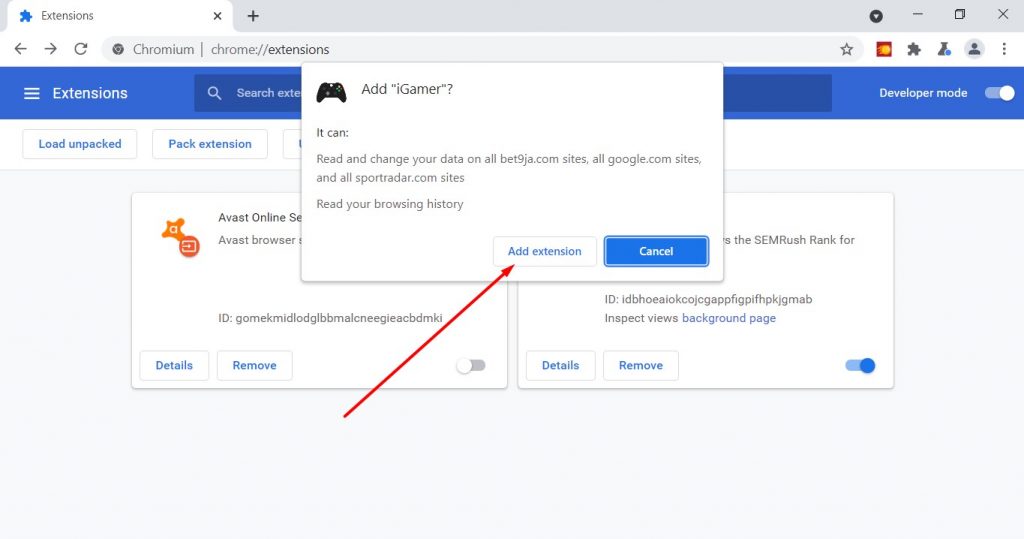This screenshot has height=539, width=1024.
Task: Click the forward navigation arrow
Action: click(x=50, y=49)
